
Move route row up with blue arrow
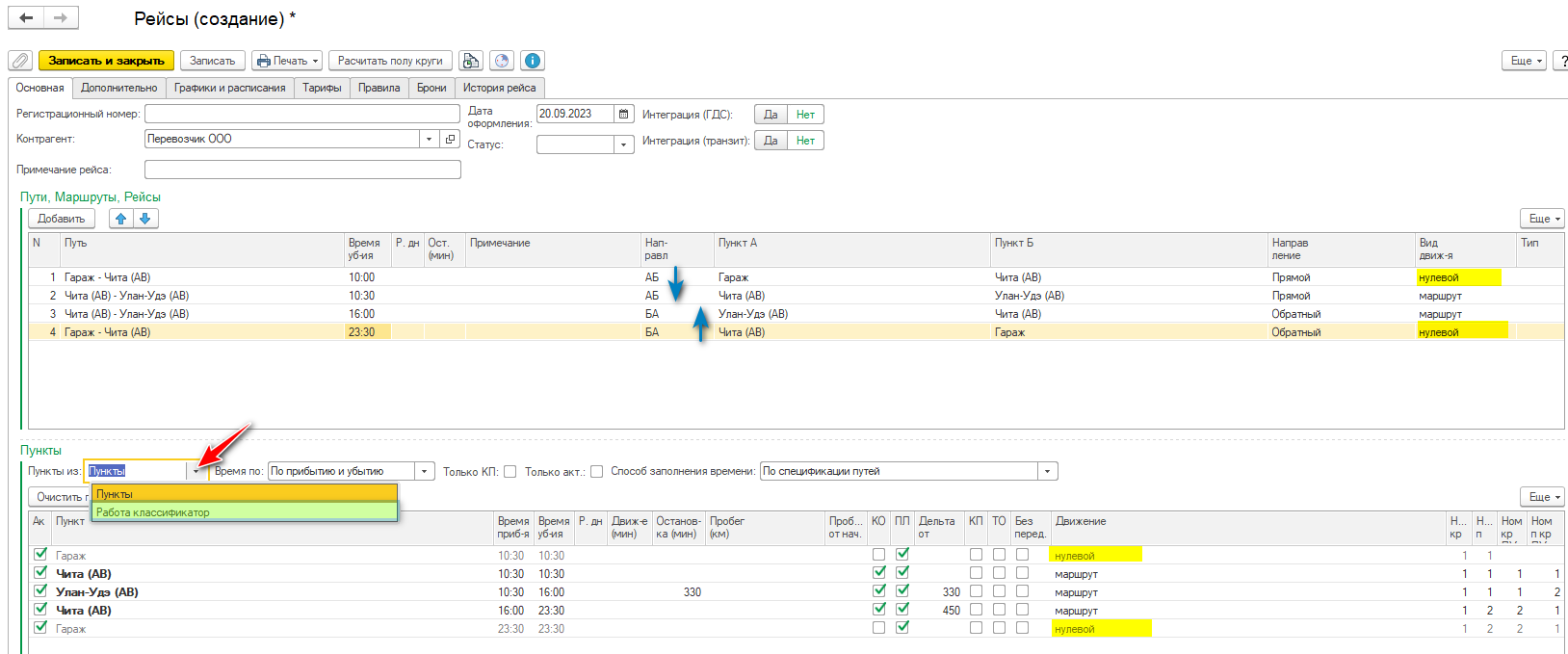[x=120, y=219]
